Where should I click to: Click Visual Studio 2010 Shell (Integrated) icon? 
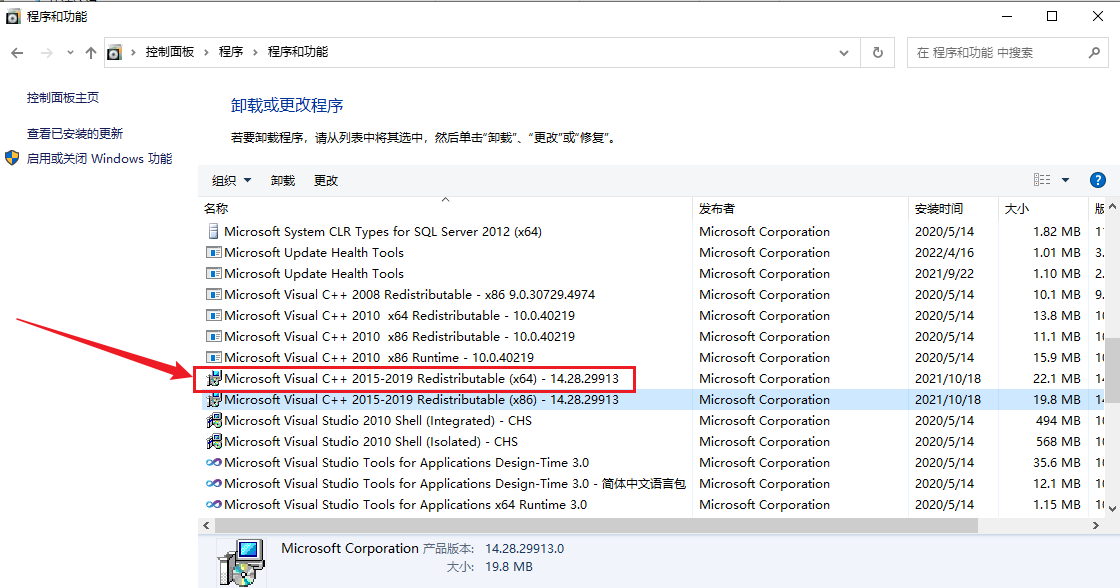[213, 421]
